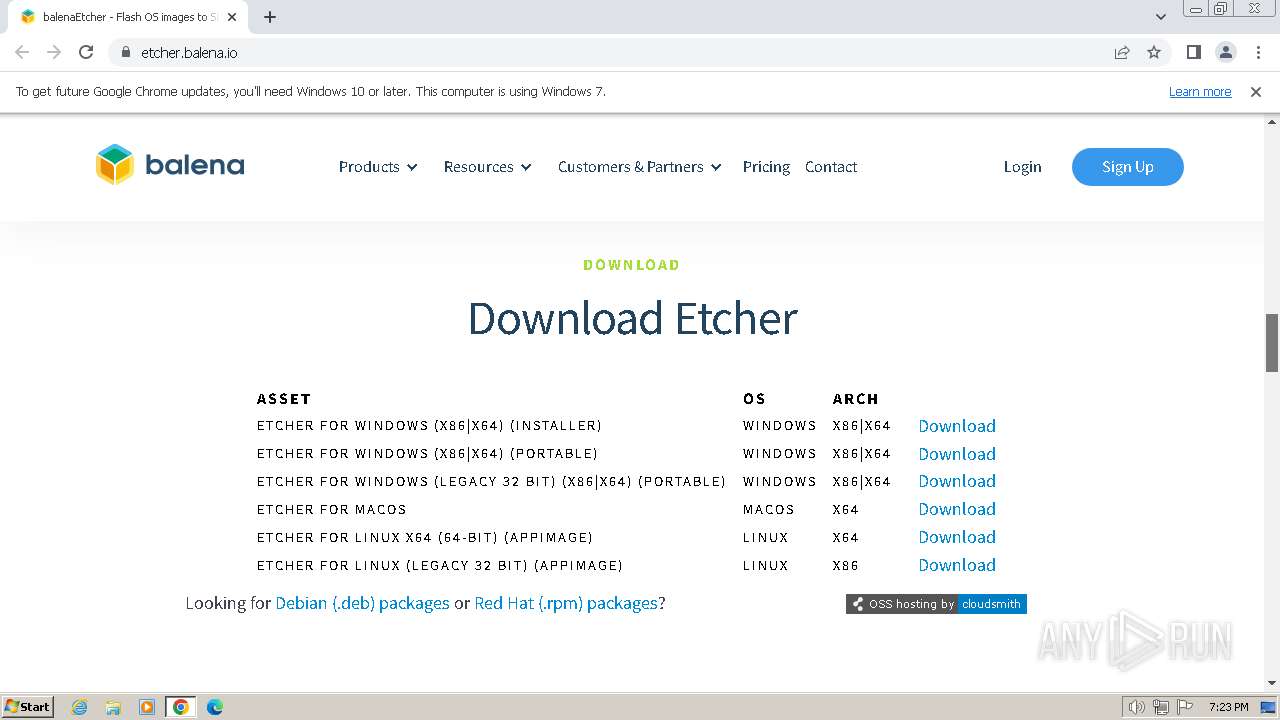The width and height of the screenshot is (1280, 720).
Task: Open Red Hat (.rpm) packages link
Action: point(566,603)
